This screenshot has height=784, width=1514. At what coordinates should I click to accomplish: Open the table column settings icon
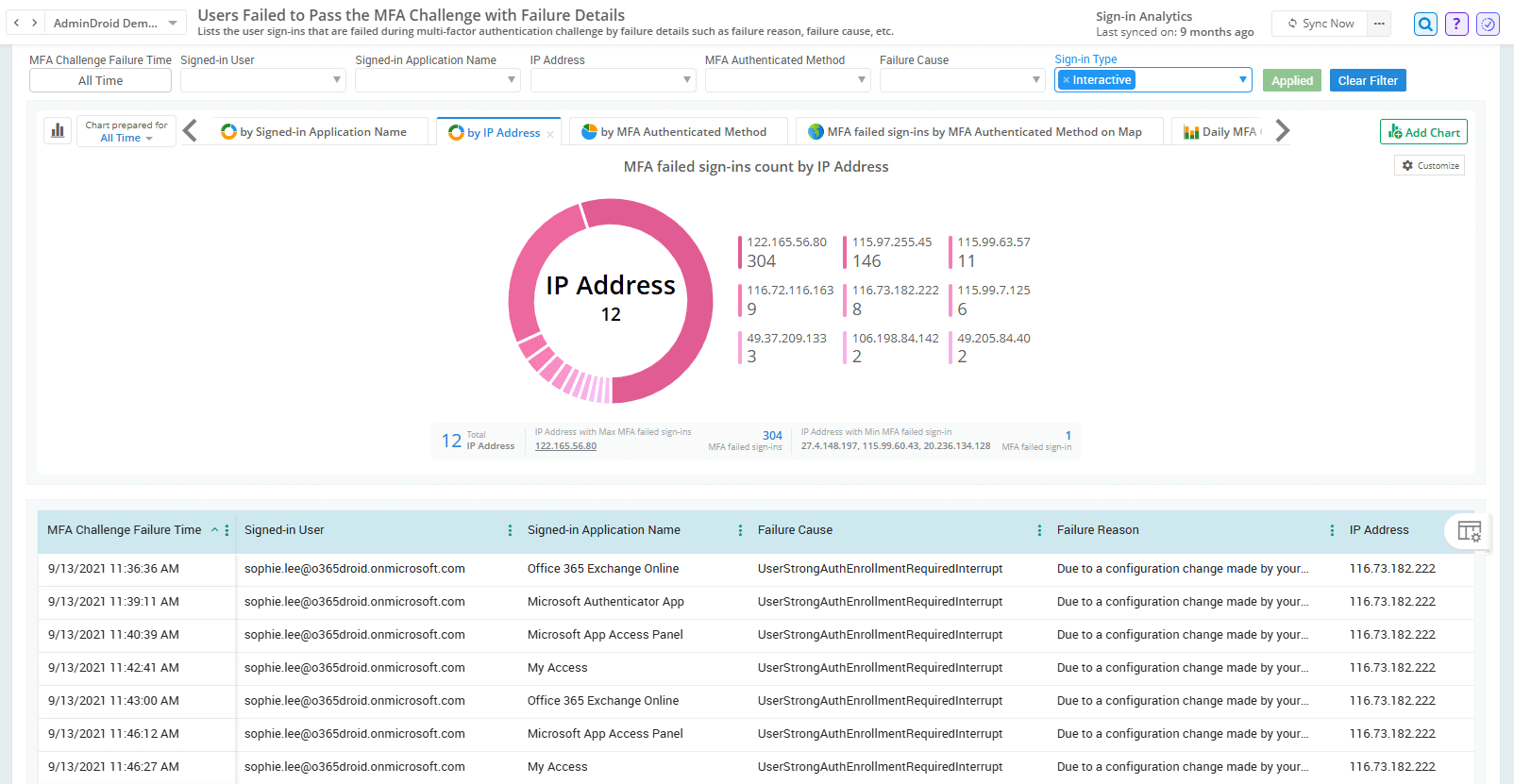(x=1469, y=531)
